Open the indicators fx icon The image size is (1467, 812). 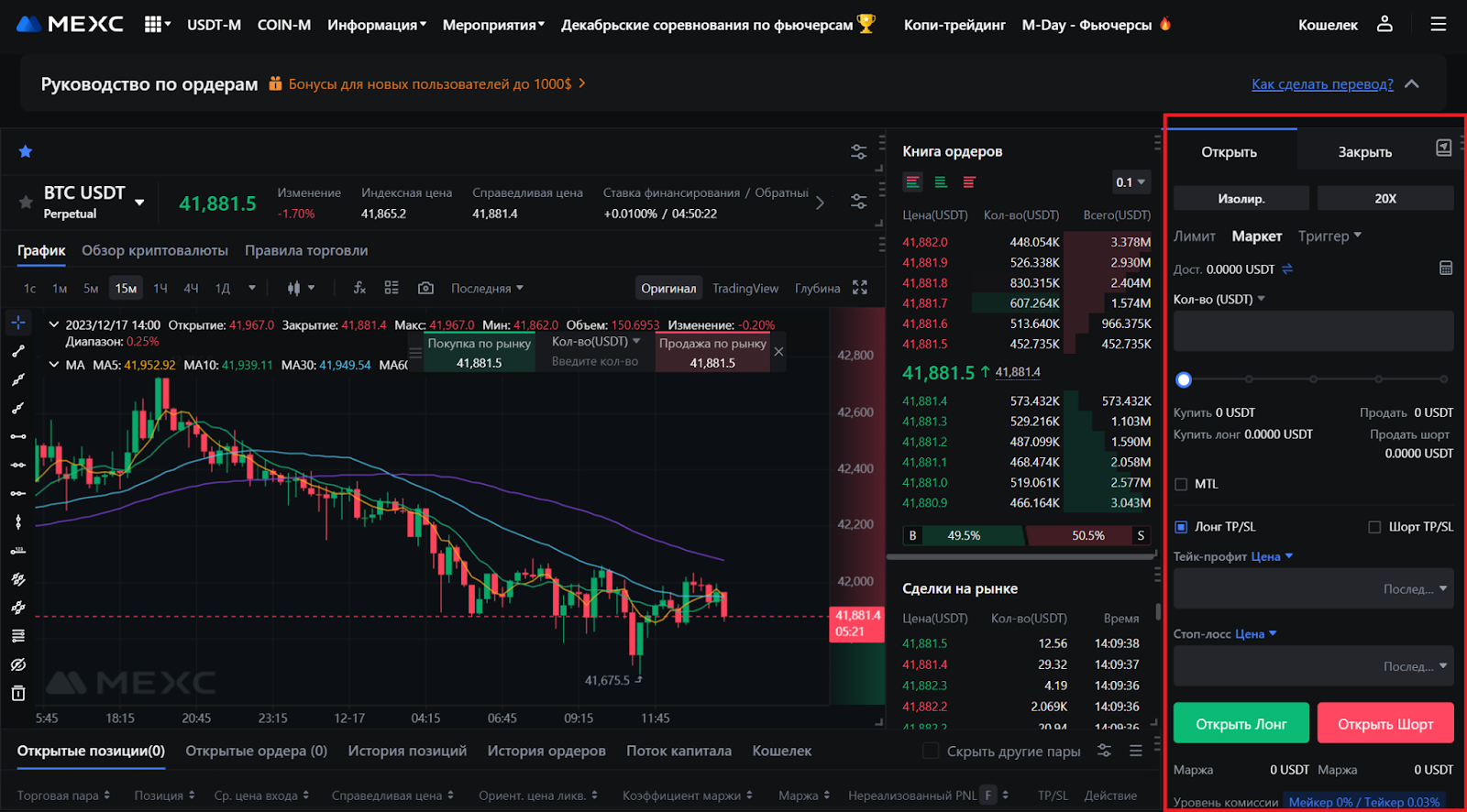[359, 288]
